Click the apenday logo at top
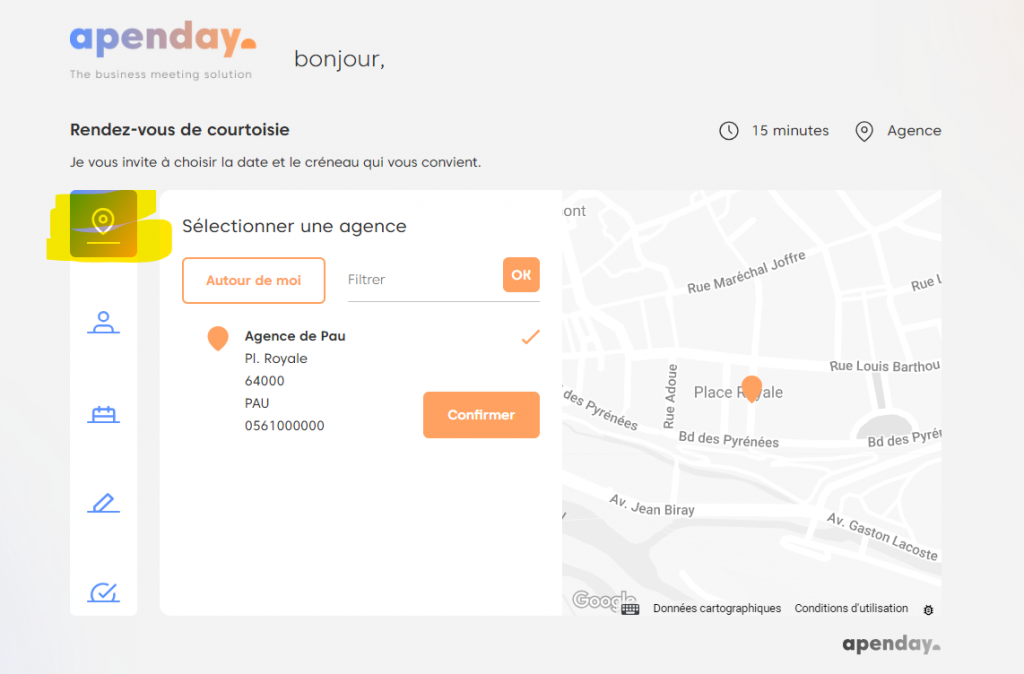The height and width of the screenshot is (674, 1024). pos(163,41)
